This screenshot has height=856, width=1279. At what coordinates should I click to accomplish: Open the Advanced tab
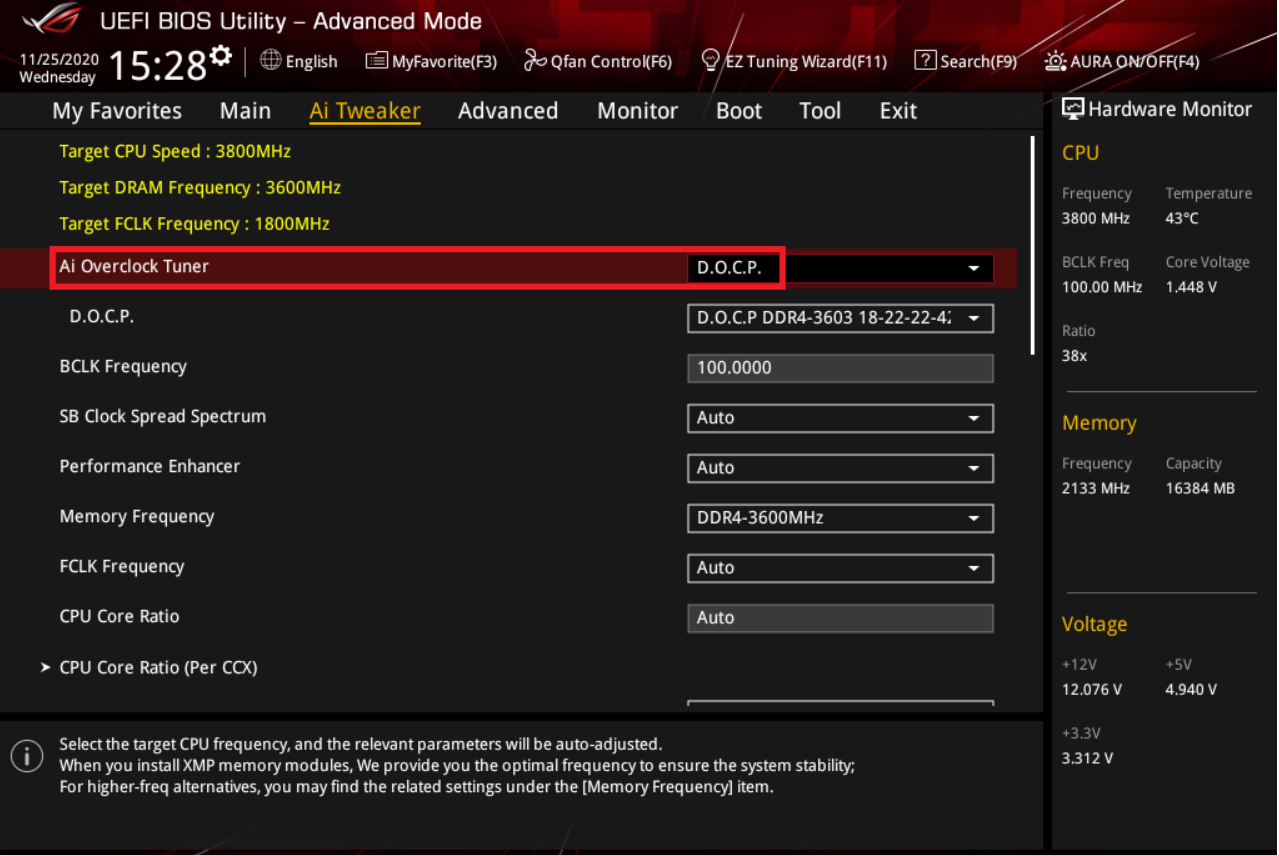coord(508,111)
